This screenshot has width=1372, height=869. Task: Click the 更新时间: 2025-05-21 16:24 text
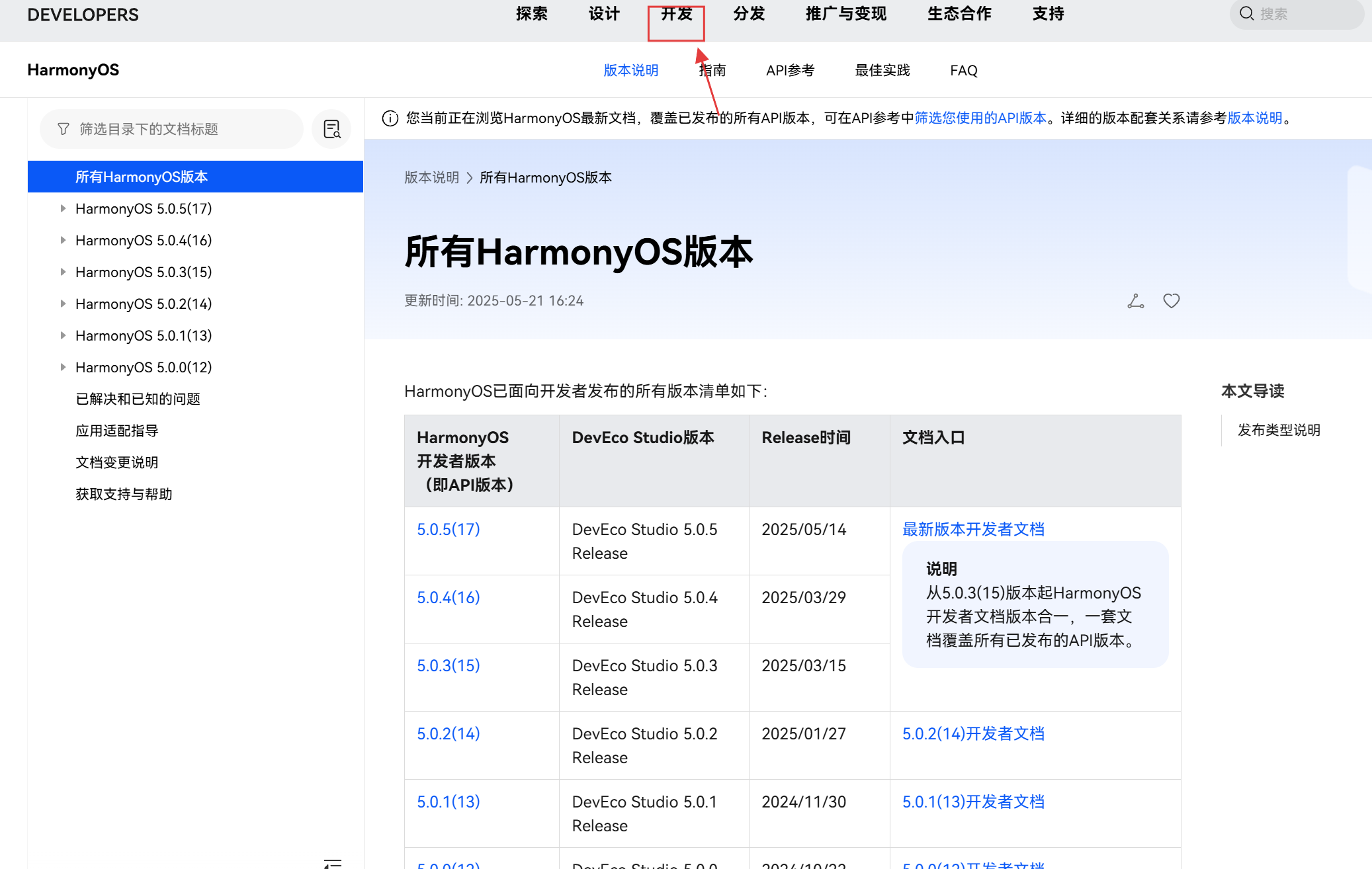[x=493, y=301]
